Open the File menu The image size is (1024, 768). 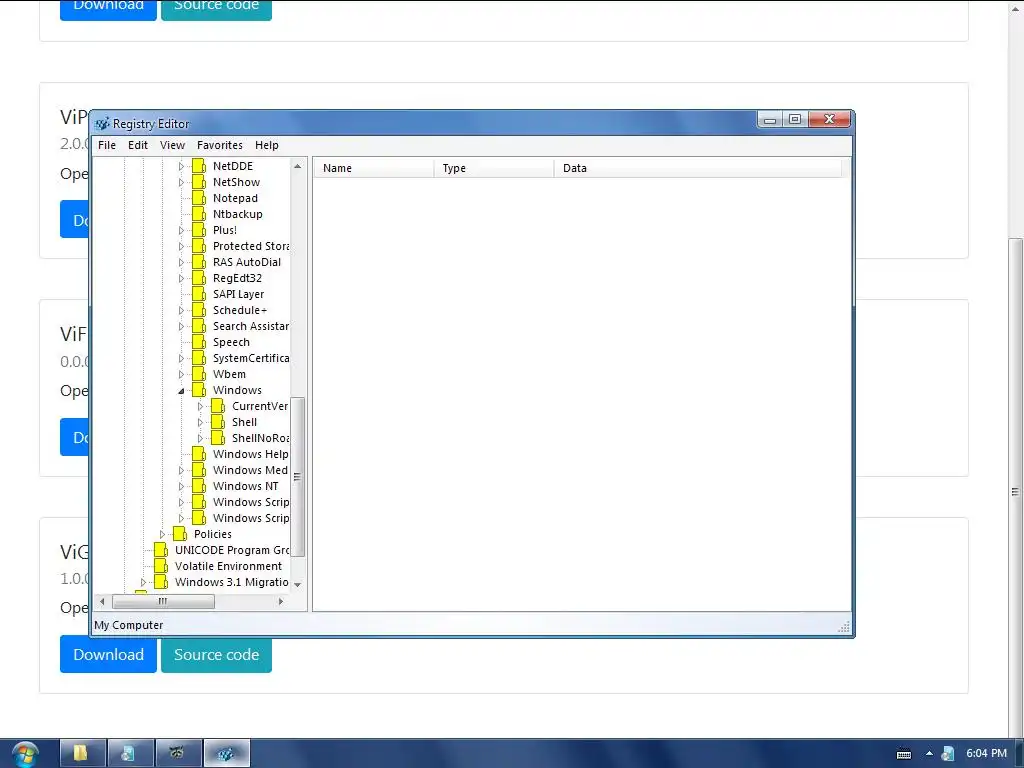[106, 145]
